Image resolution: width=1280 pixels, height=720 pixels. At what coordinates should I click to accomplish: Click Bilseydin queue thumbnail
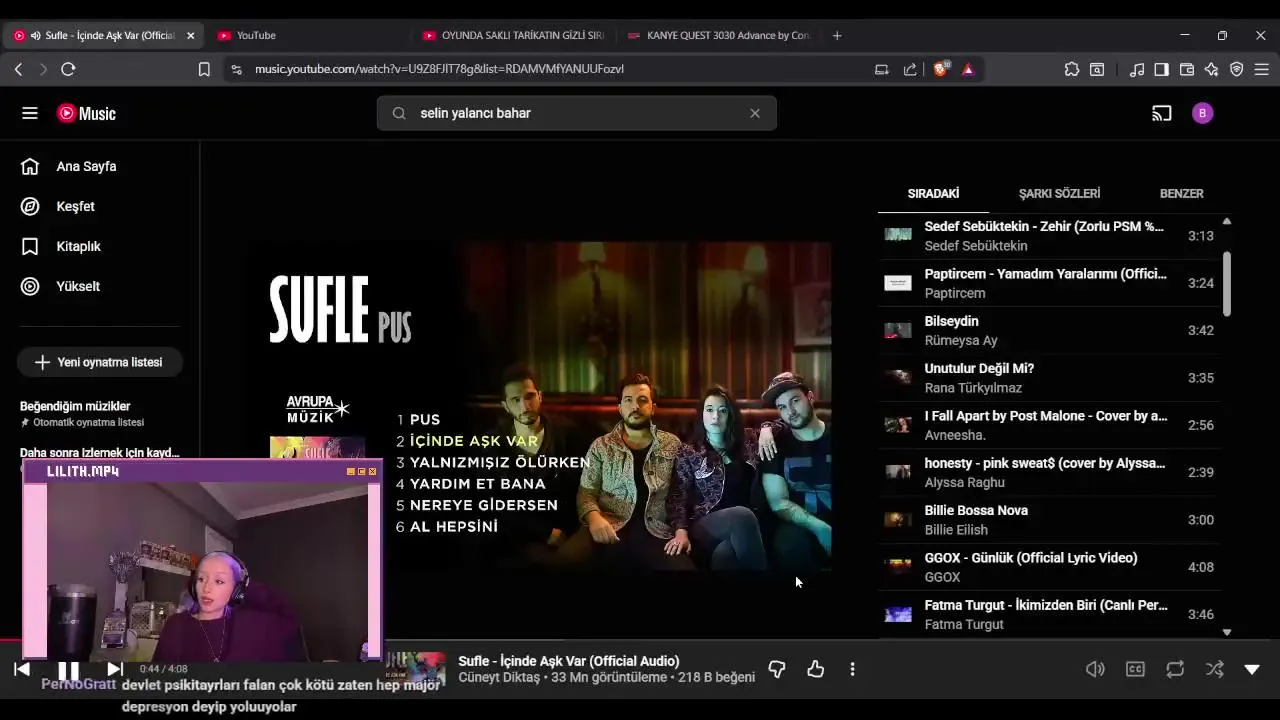click(898, 330)
